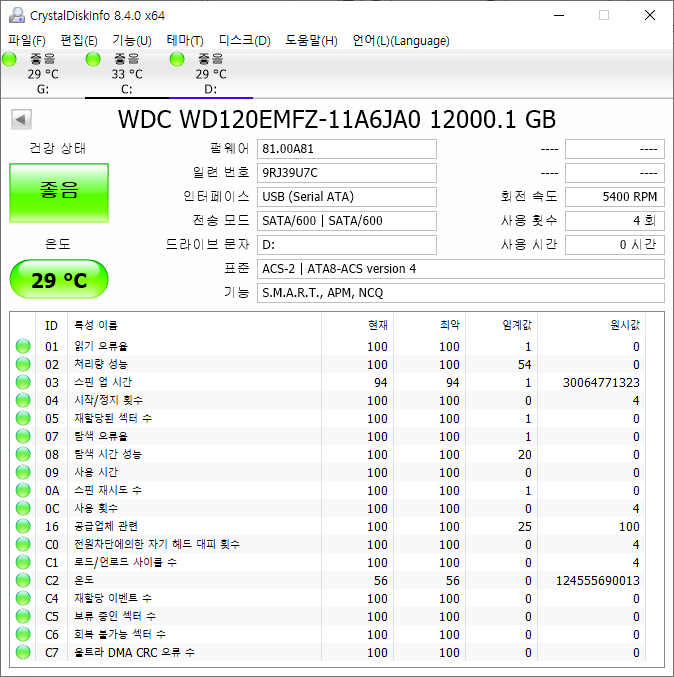Minimize the CrystalDiskInfo window

pyautogui.click(x=559, y=16)
